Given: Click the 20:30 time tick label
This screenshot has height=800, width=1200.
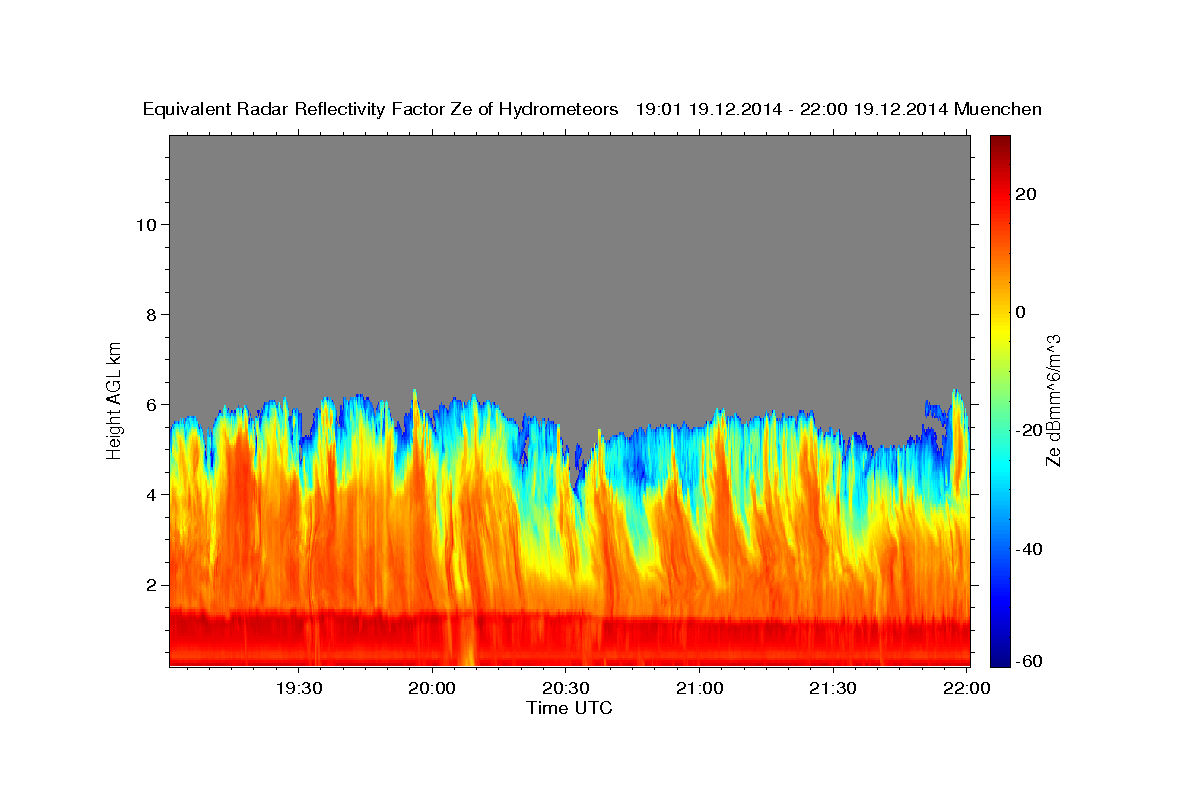Looking at the screenshot, I should tap(566, 688).
